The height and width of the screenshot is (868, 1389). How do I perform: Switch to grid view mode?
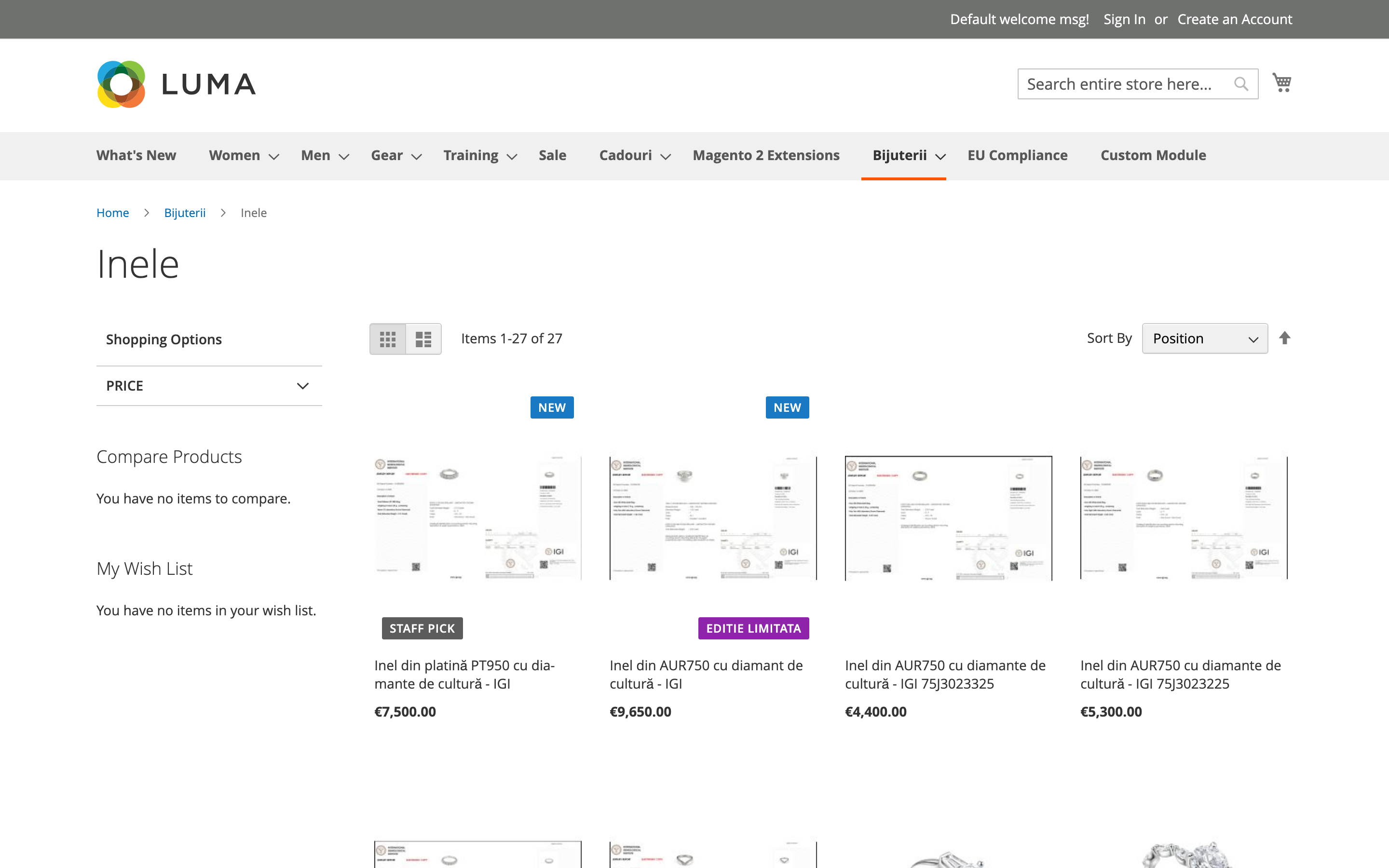coord(388,339)
